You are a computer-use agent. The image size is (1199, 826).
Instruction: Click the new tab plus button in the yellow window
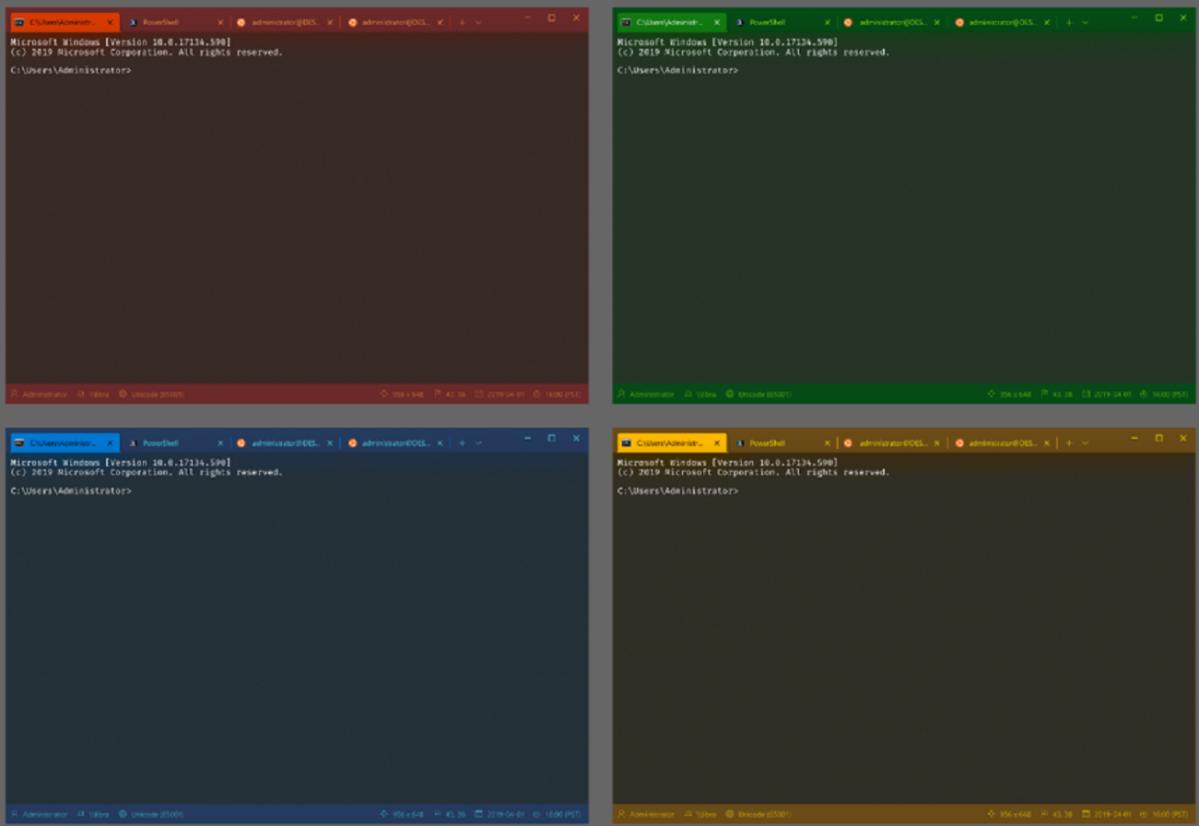click(1070, 443)
